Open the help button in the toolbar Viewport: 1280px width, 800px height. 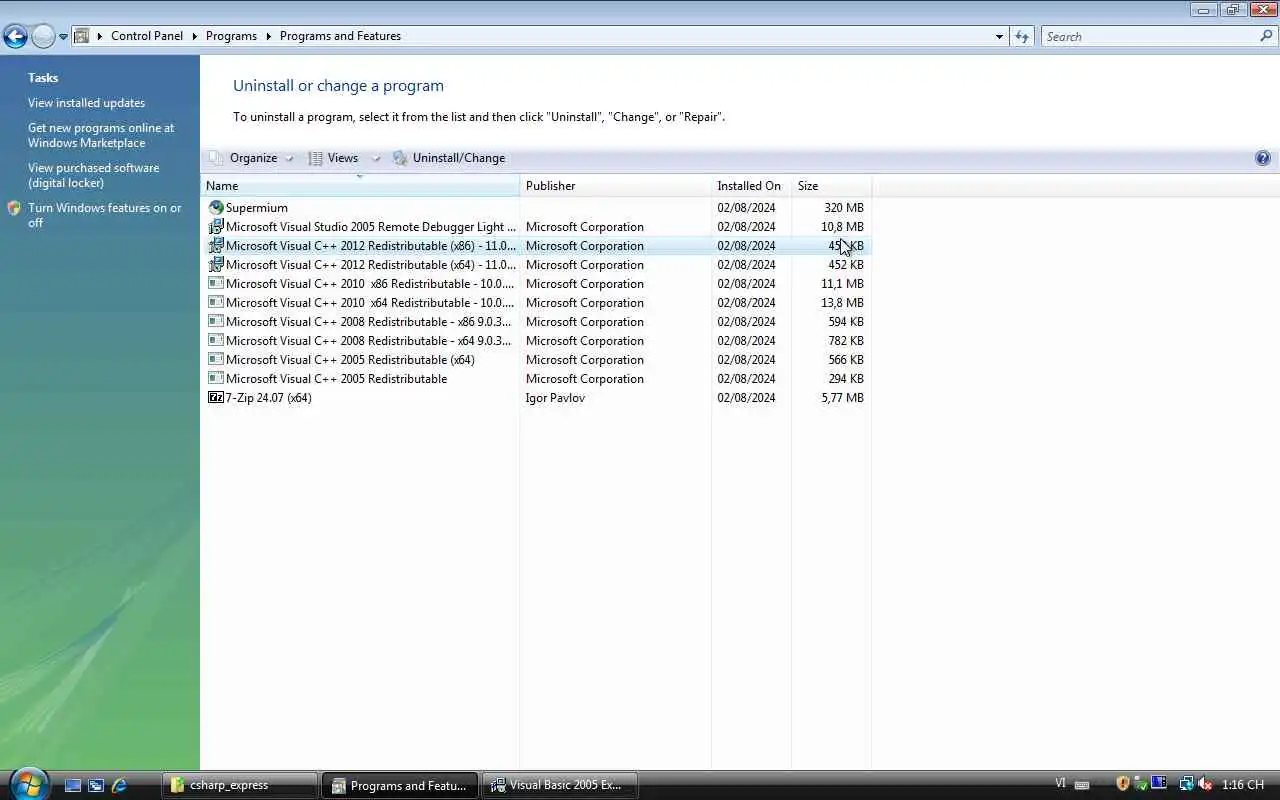tap(1262, 158)
